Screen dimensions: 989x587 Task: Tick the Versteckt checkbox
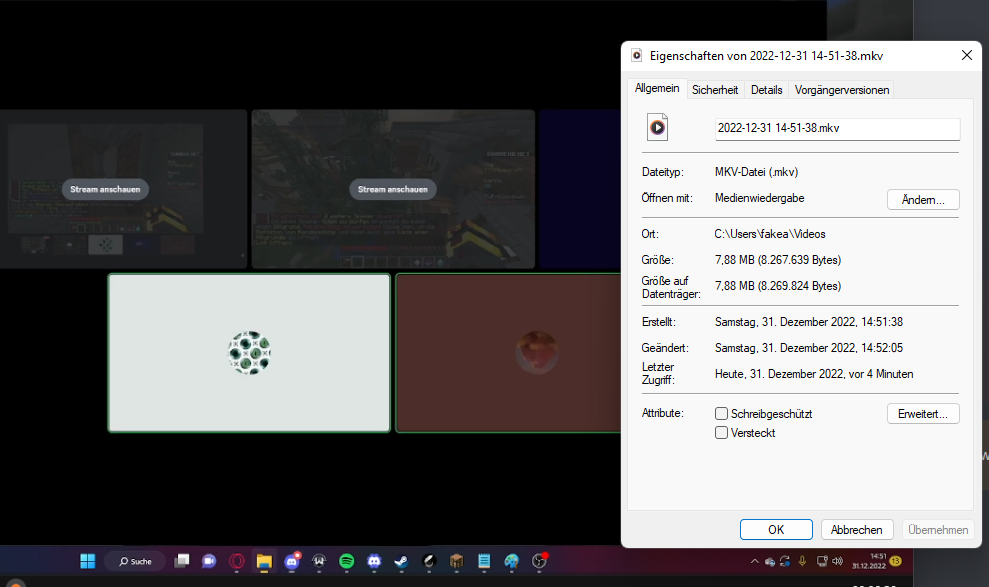click(x=722, y=433)
